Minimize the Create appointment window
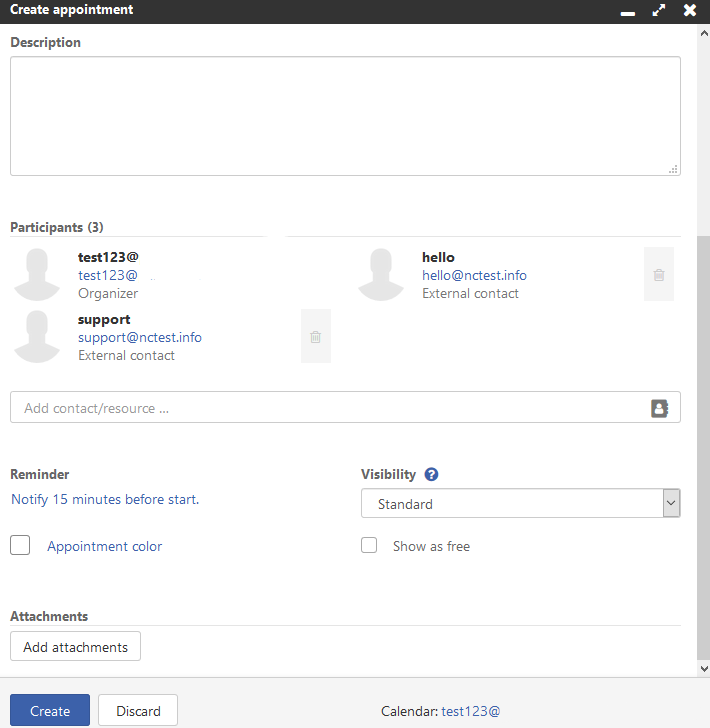 tap(628, 13)
